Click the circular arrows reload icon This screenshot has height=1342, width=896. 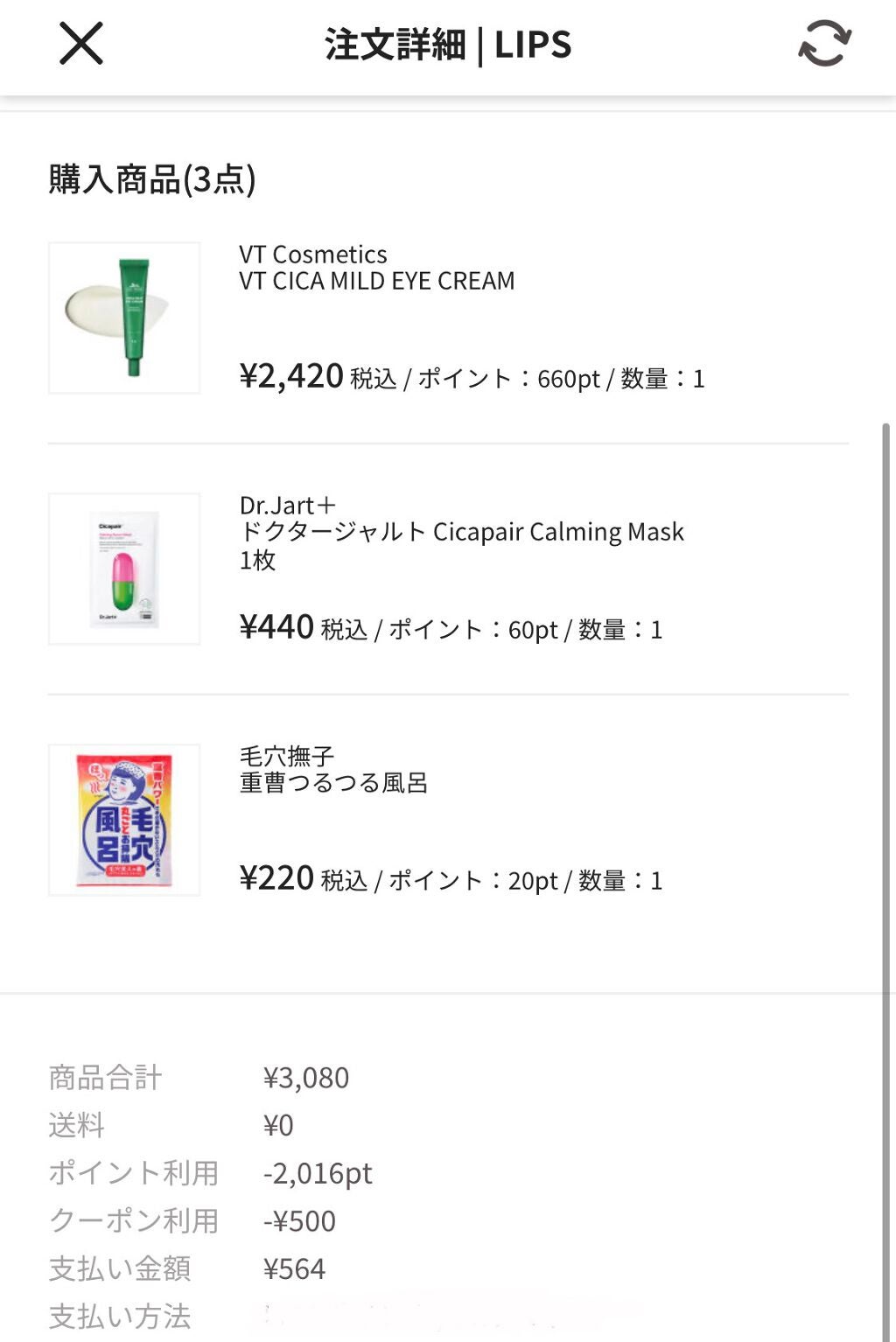point(823,45)
